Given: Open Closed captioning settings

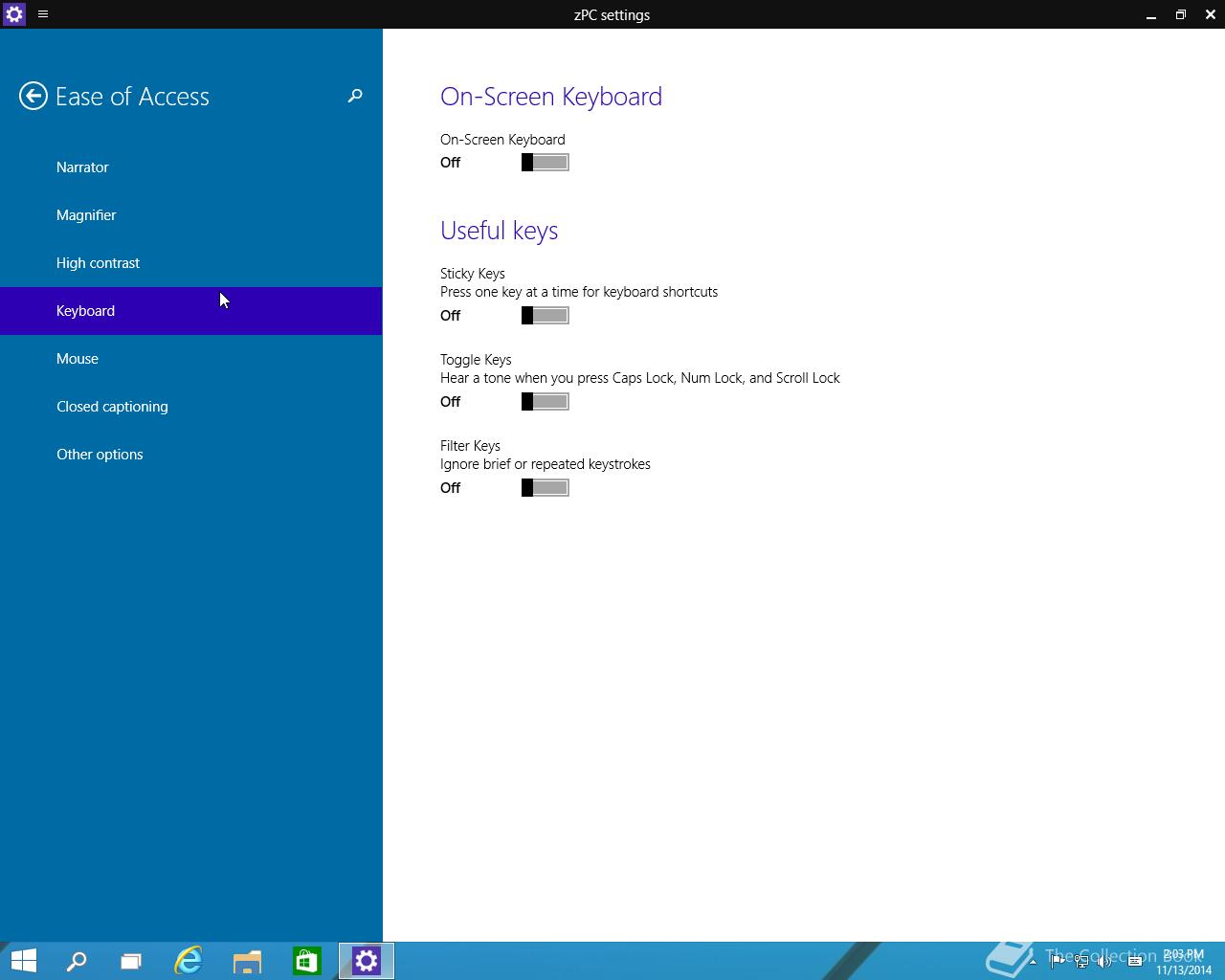Looking at the screenshot, I should coord(191,407).
